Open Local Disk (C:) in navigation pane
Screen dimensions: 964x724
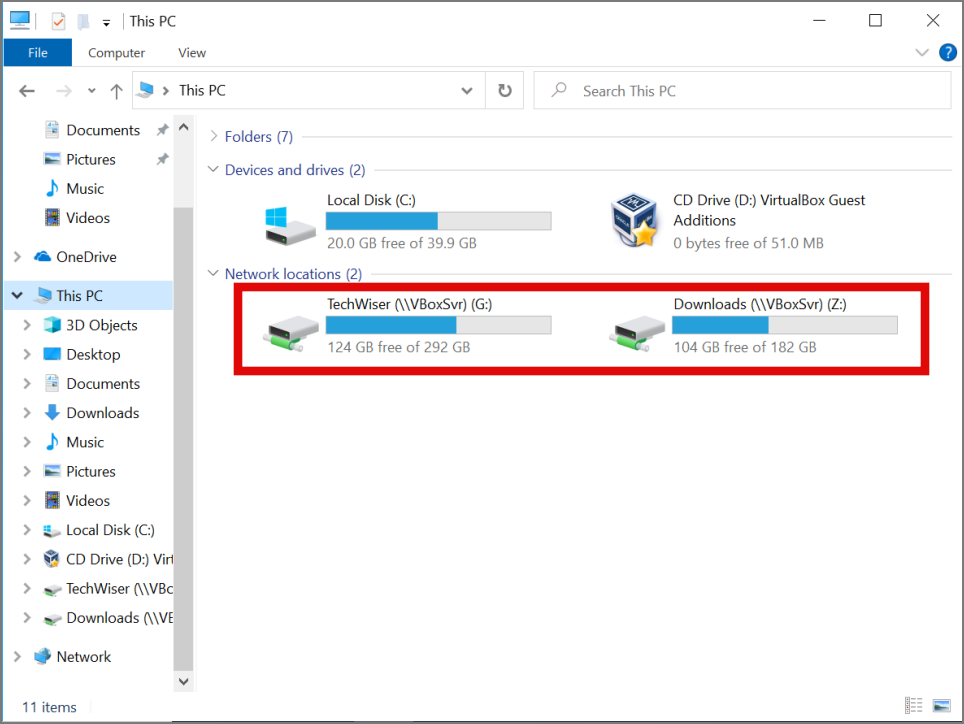coord(99,530)
